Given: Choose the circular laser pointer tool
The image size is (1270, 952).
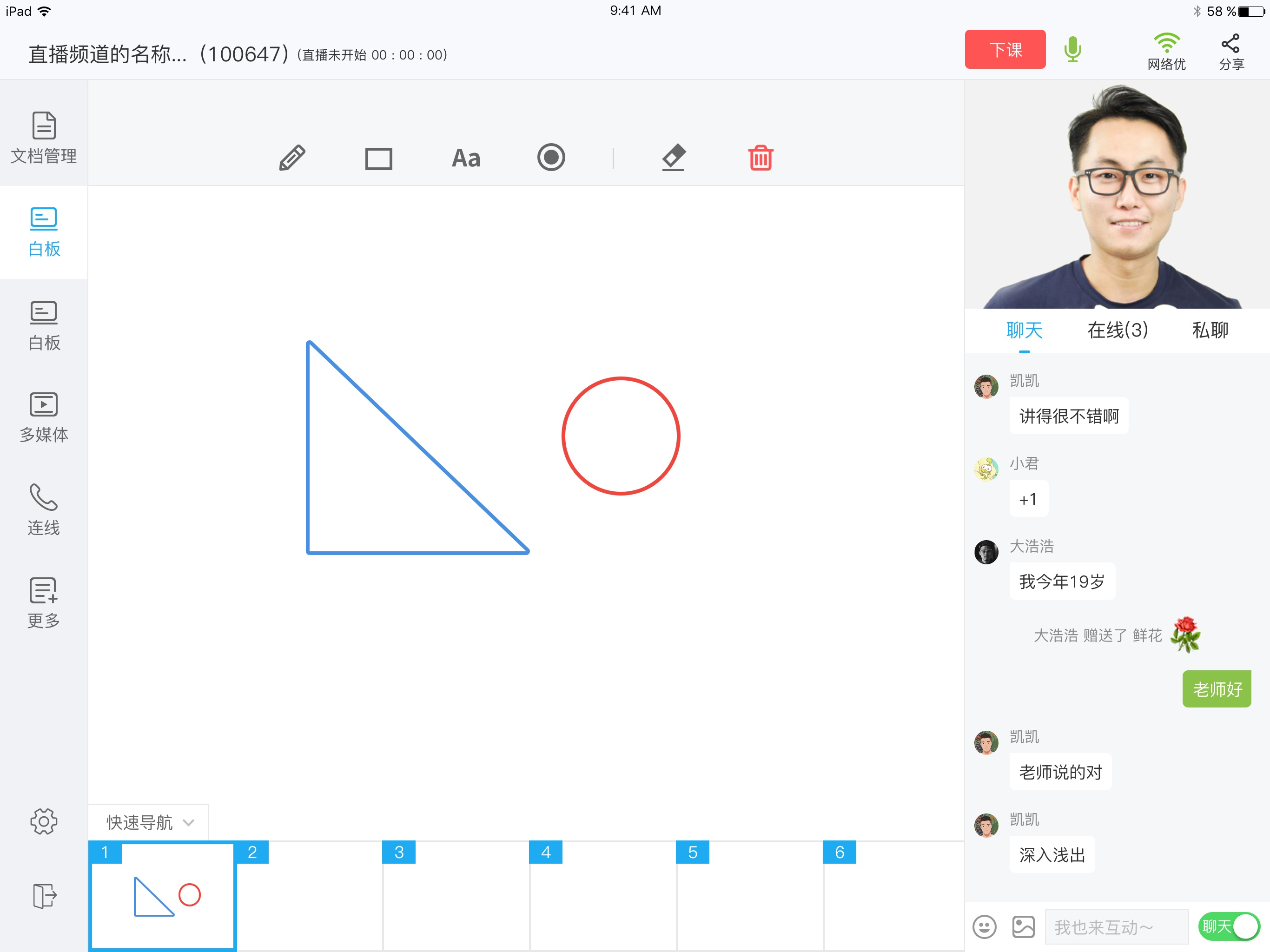Looking at the screenshot, I should [x=551, y=157].
